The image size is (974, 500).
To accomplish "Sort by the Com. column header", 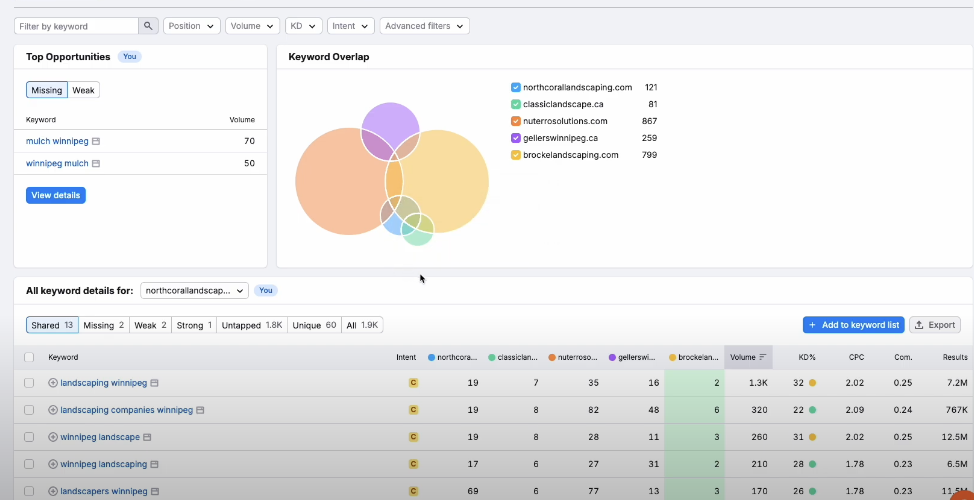I will pyautogui.click(x=903, y=357).
